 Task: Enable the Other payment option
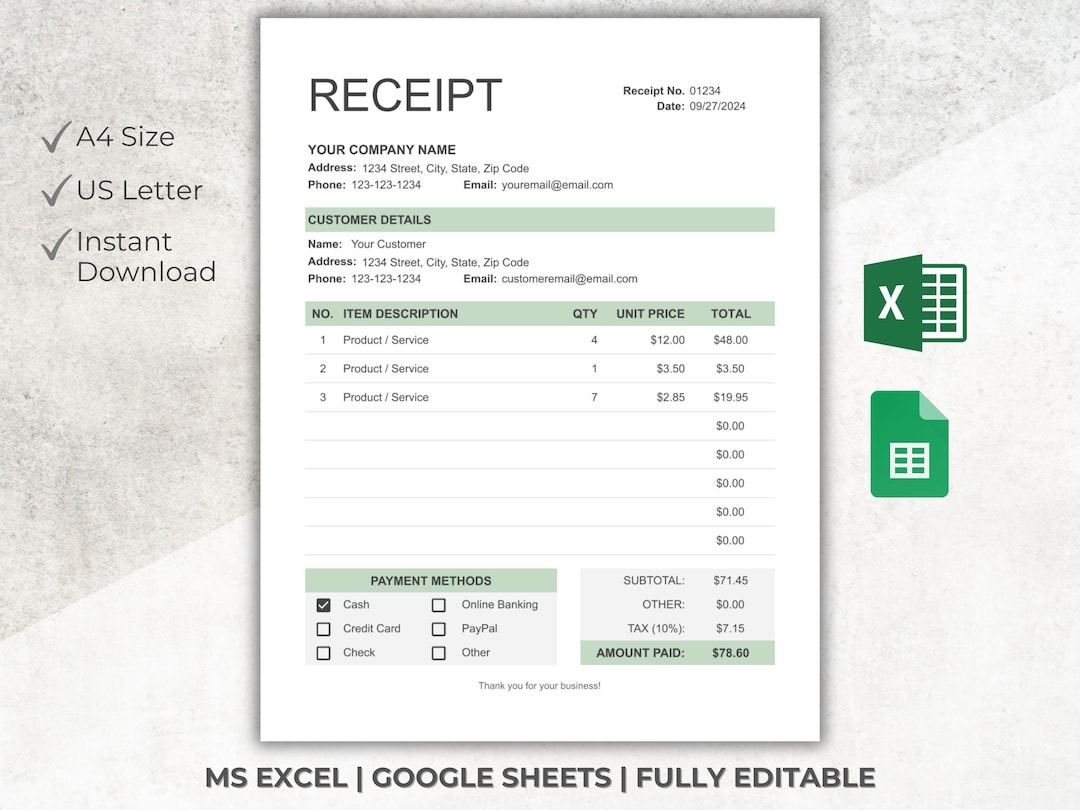point(438,653)
